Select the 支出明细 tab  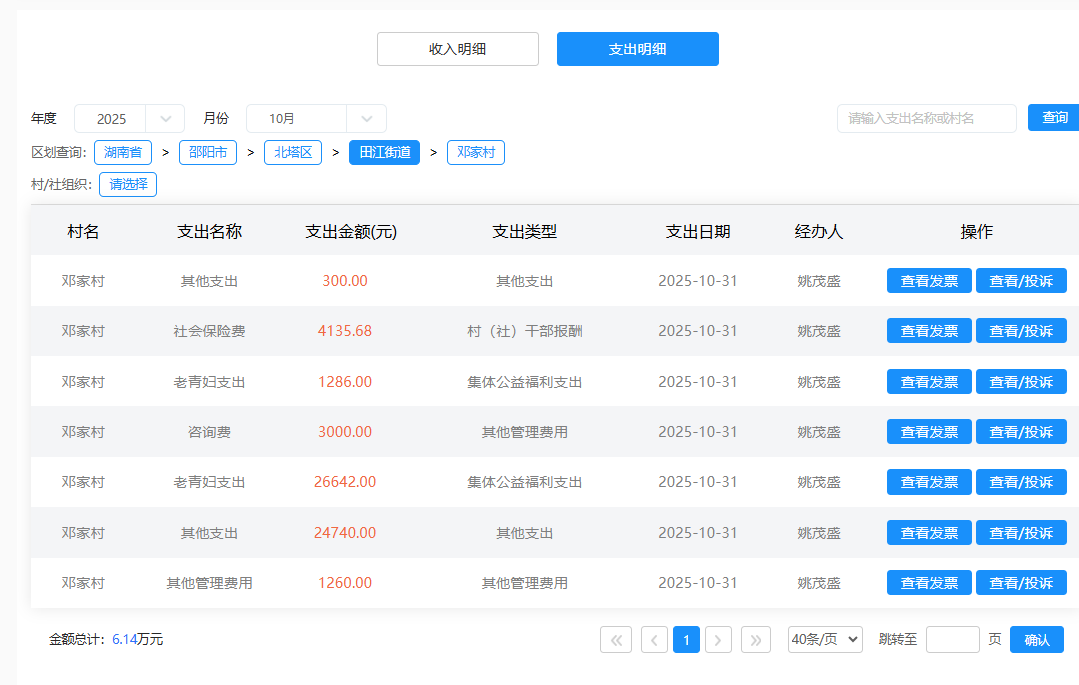click(637, 49)
